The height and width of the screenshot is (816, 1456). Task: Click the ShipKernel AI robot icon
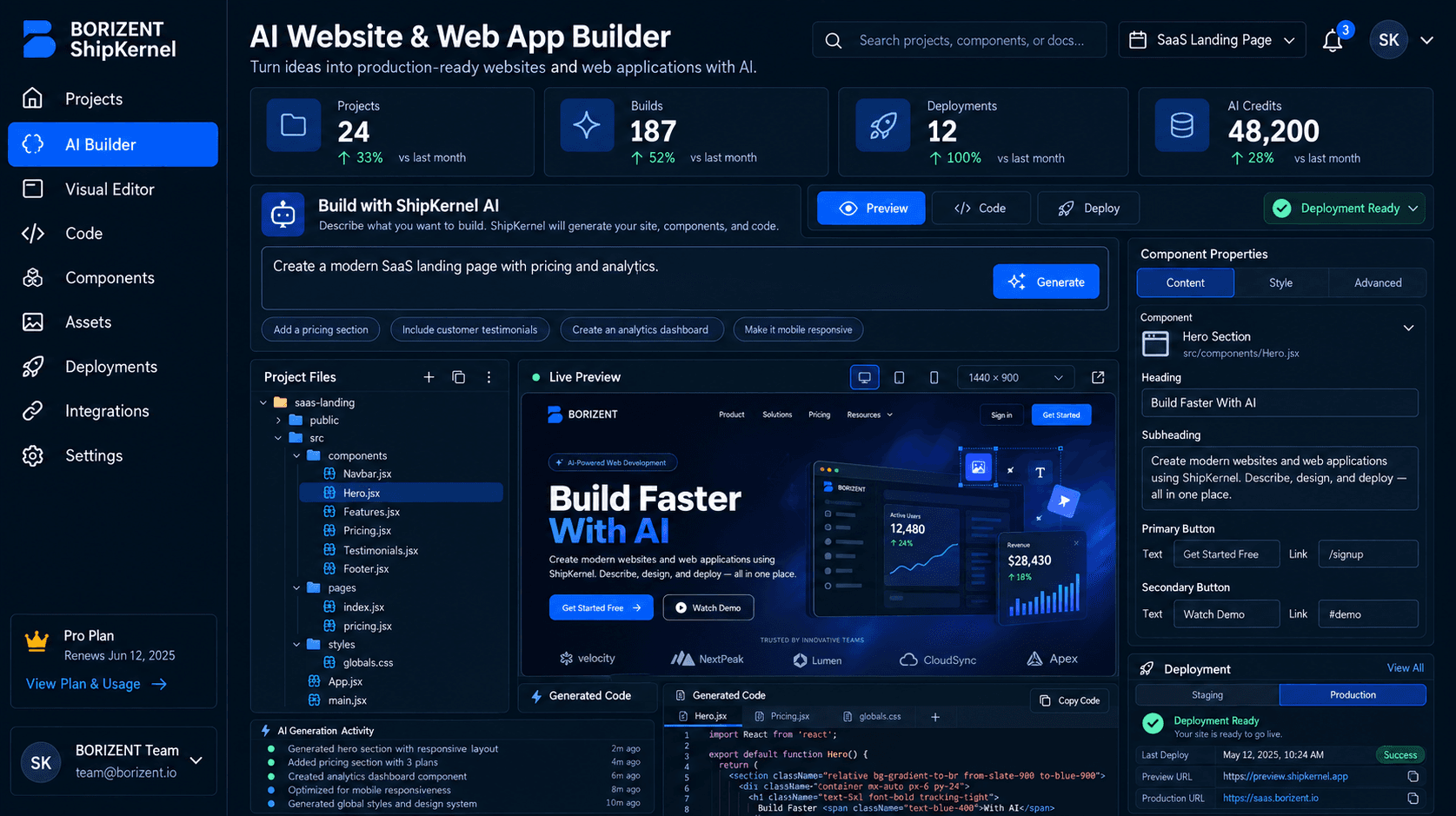click(283, 214)
